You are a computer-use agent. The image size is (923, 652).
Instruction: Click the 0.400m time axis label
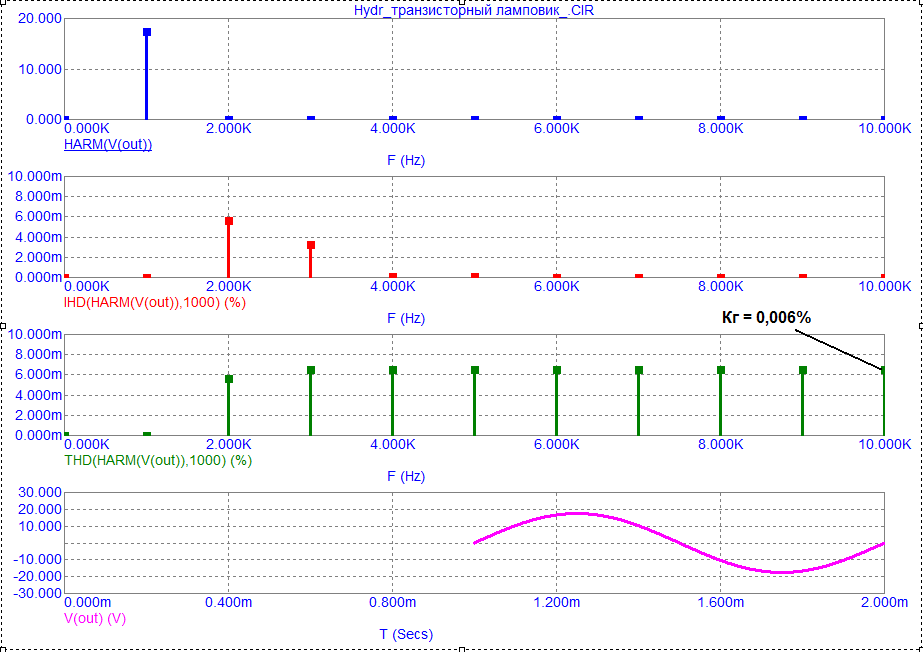(x=228, y=603)
